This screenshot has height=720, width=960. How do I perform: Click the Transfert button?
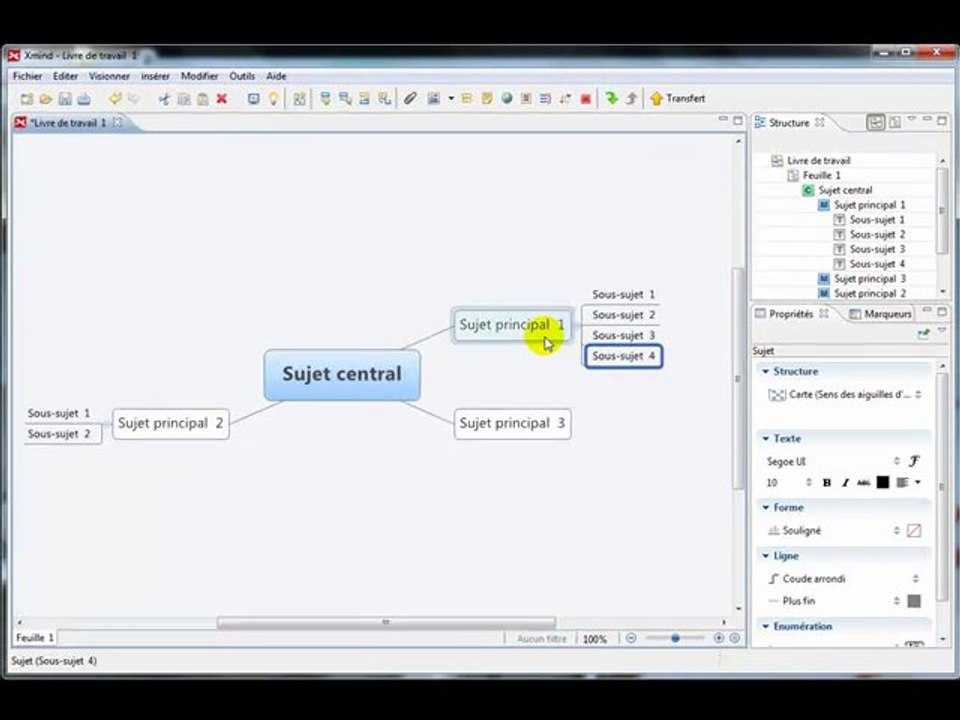point(678,98)
